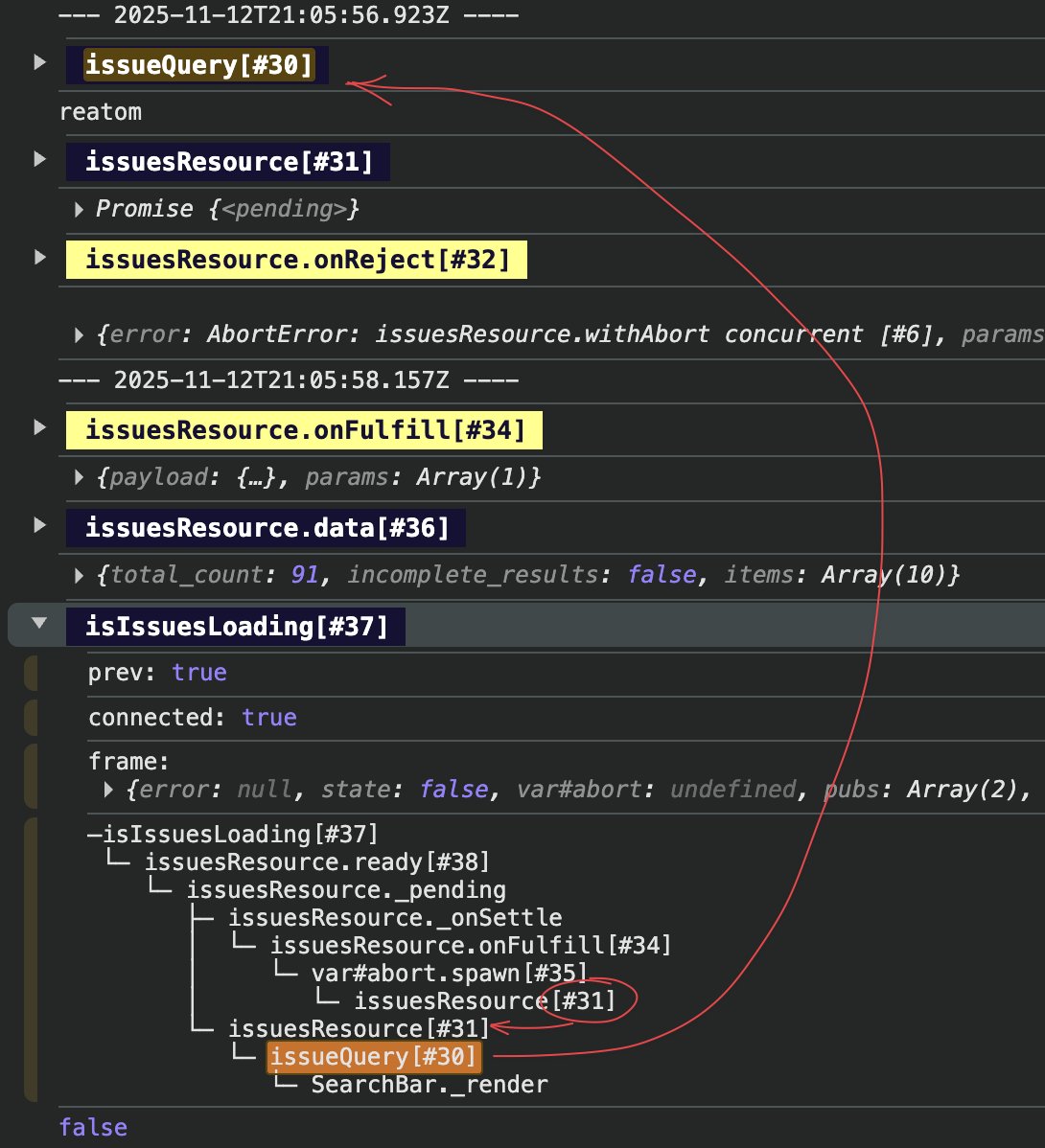Screen dimensions: 1045x1148
Task: Click SearchBar._render in the tree
Action: click(x=430, y=1085)
